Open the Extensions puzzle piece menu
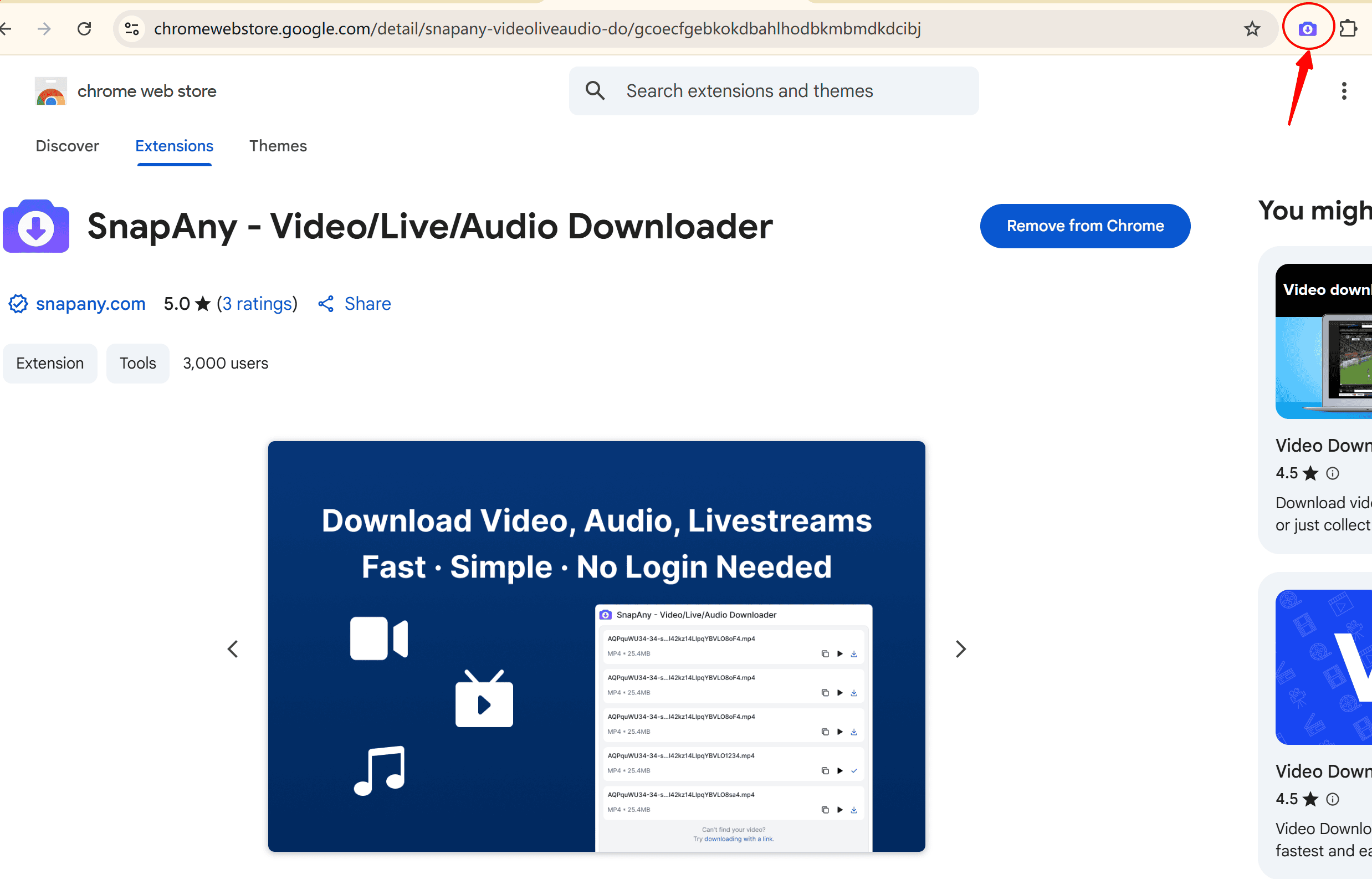The image size is (1372, 879). click(1348, 28)
